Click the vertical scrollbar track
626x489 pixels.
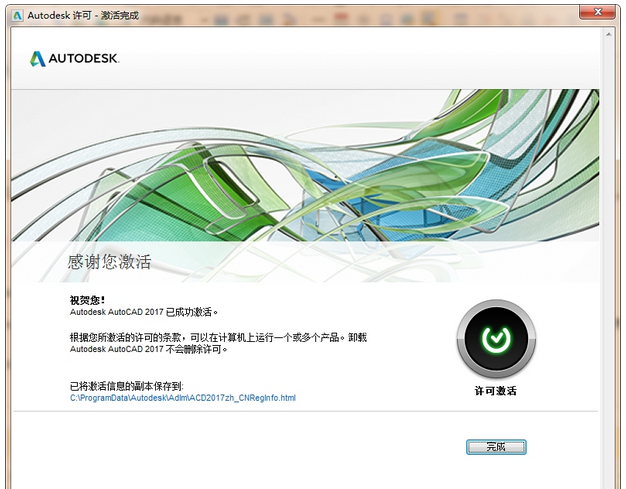[x=608, y=250]
